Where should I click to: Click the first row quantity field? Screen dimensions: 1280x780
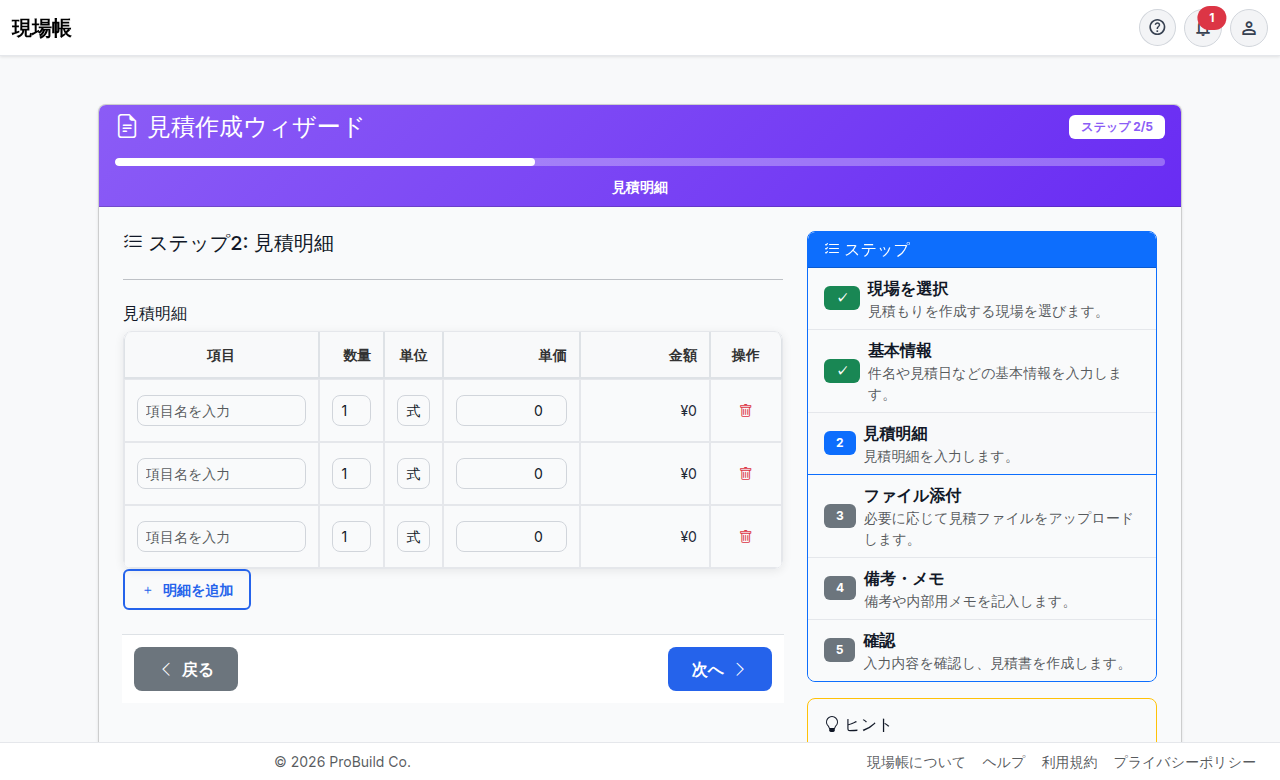(351, 410)
